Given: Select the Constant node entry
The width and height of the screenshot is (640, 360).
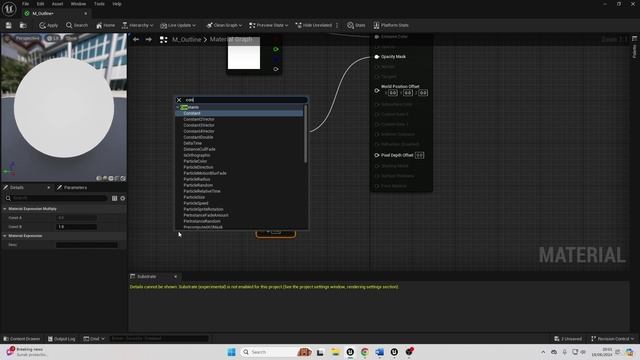Looking at the screenshot, I should tap(239, 113).
